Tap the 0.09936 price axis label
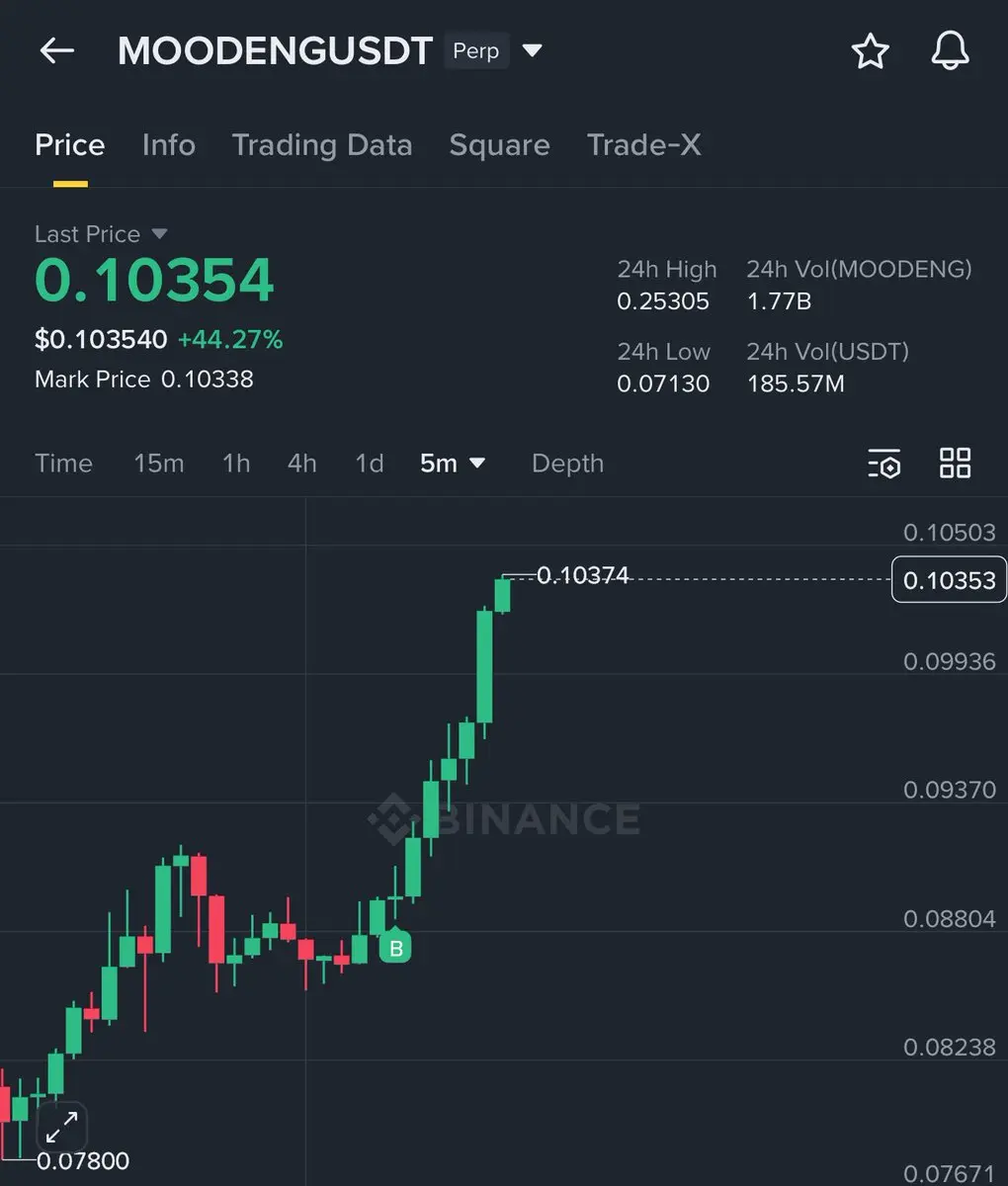 tap(950, 661)
